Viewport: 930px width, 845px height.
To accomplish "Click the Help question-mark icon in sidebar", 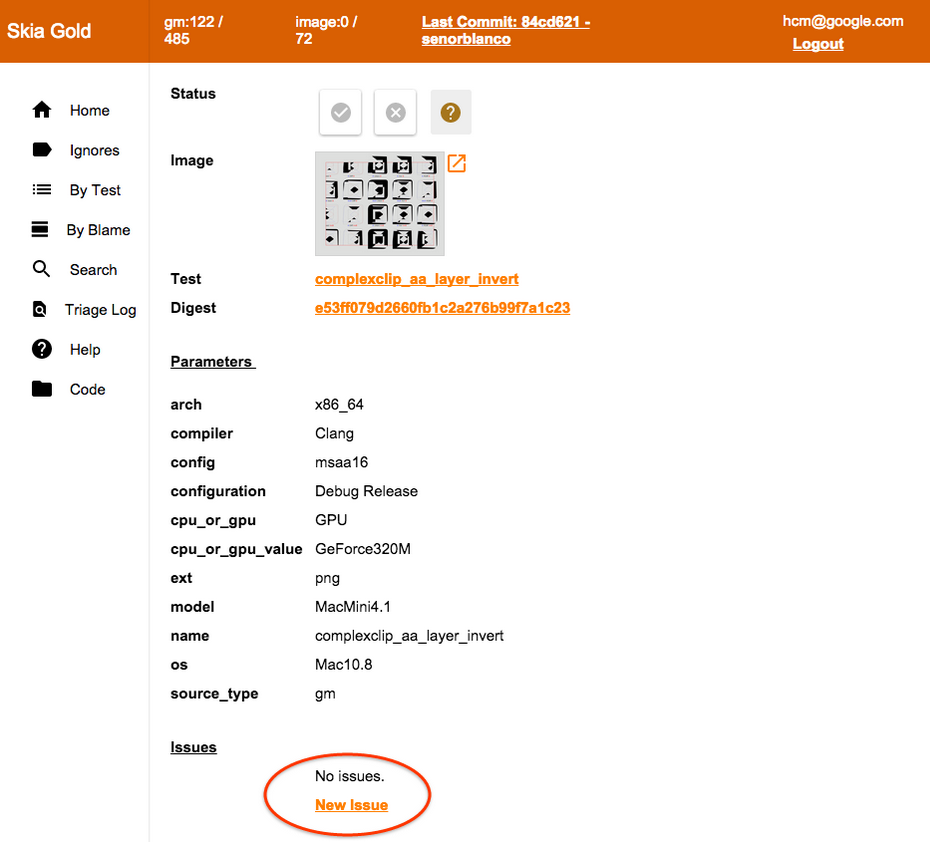I will pyautogui.click(x=42, y=350).
